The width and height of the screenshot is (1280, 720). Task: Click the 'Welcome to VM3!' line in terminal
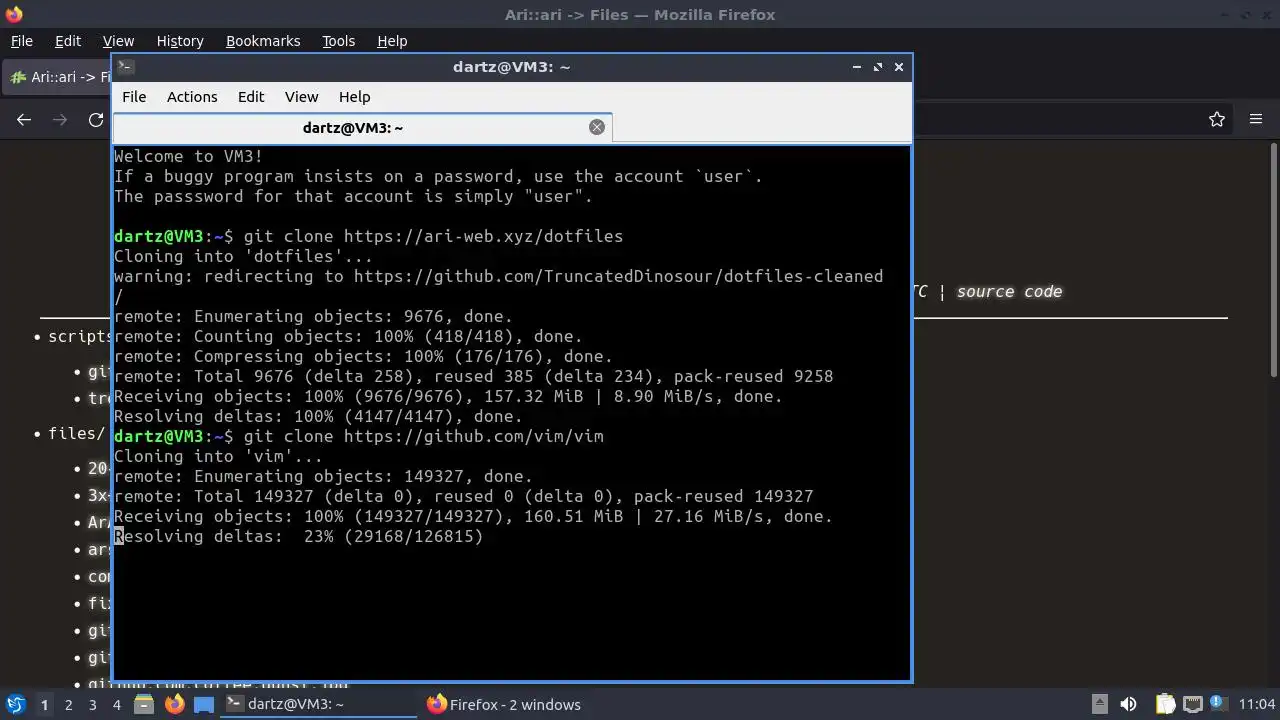tap(189, 156)
